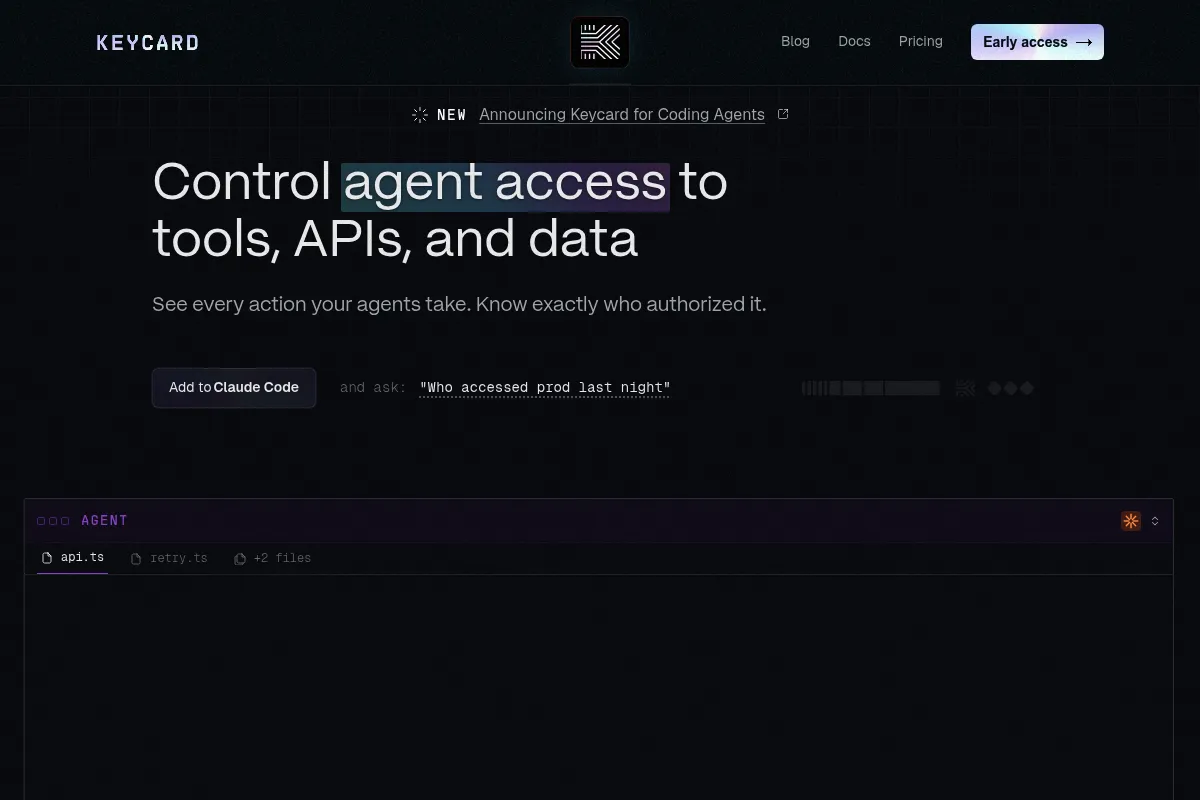Click the NEW badge text
The height and width of the screenshot is (800, 1200).
(x=452, y=115)
